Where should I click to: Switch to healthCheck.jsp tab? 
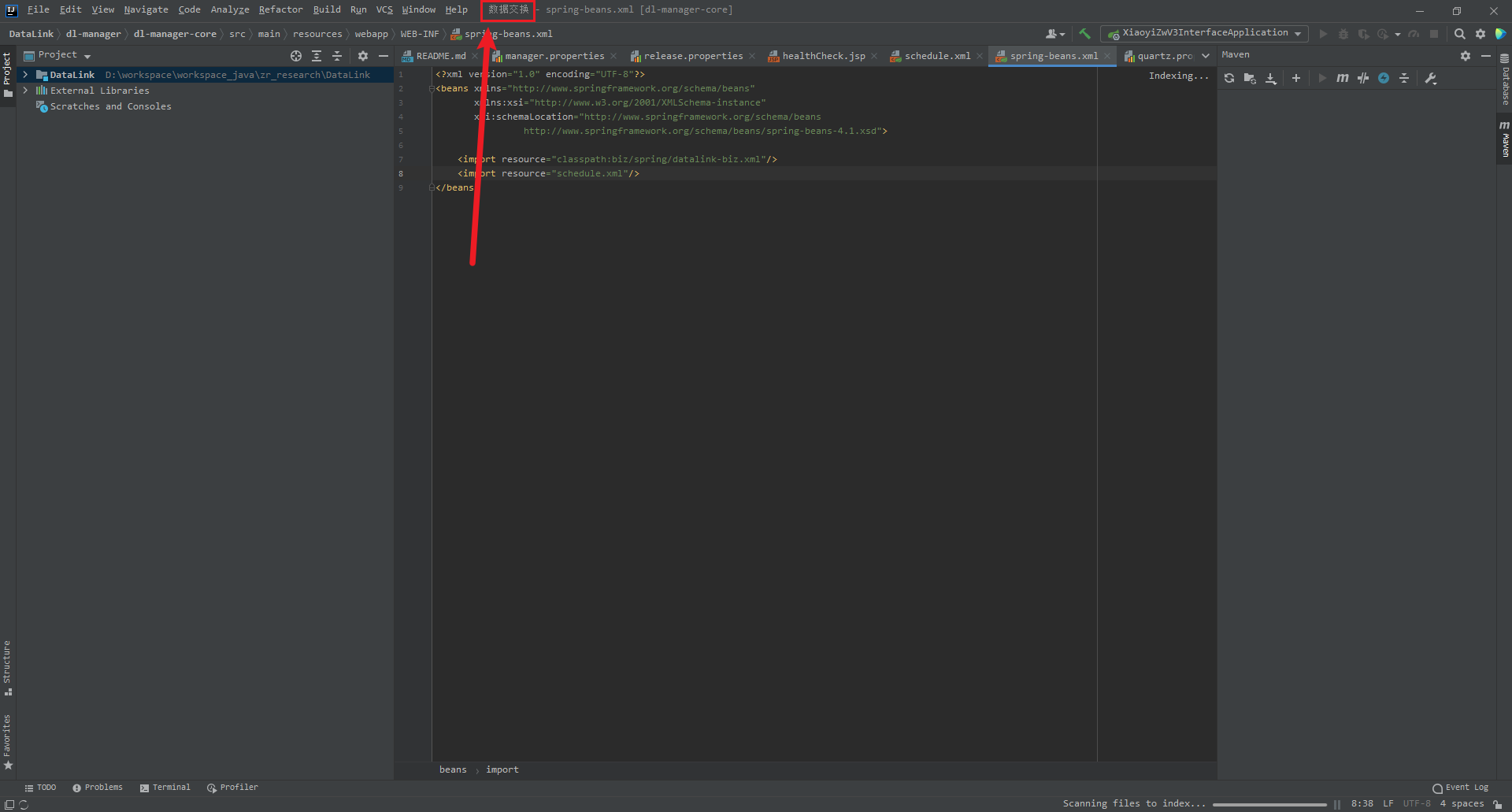coord(824,56)
